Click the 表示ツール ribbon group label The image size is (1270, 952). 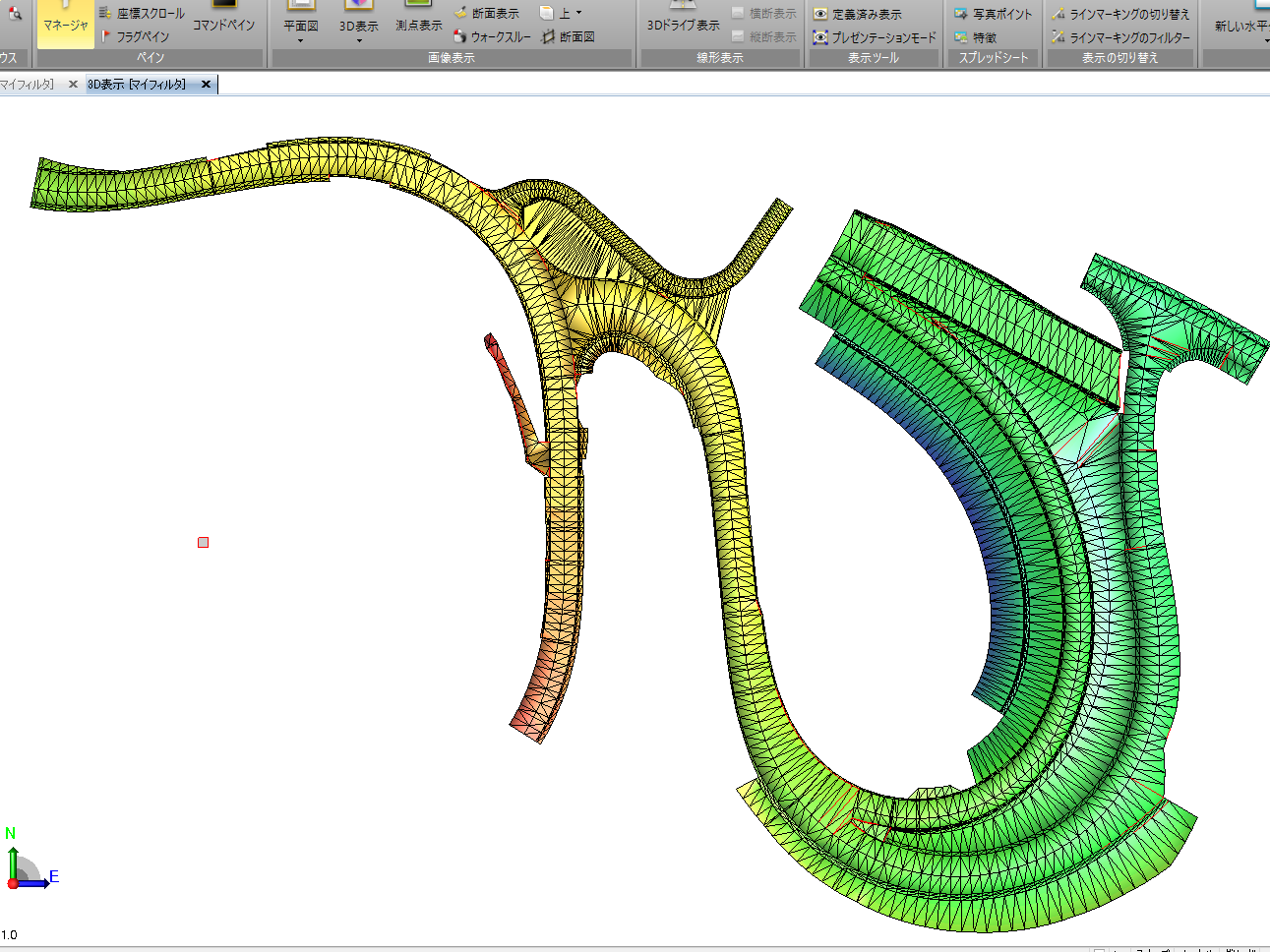tap(874, 58)
